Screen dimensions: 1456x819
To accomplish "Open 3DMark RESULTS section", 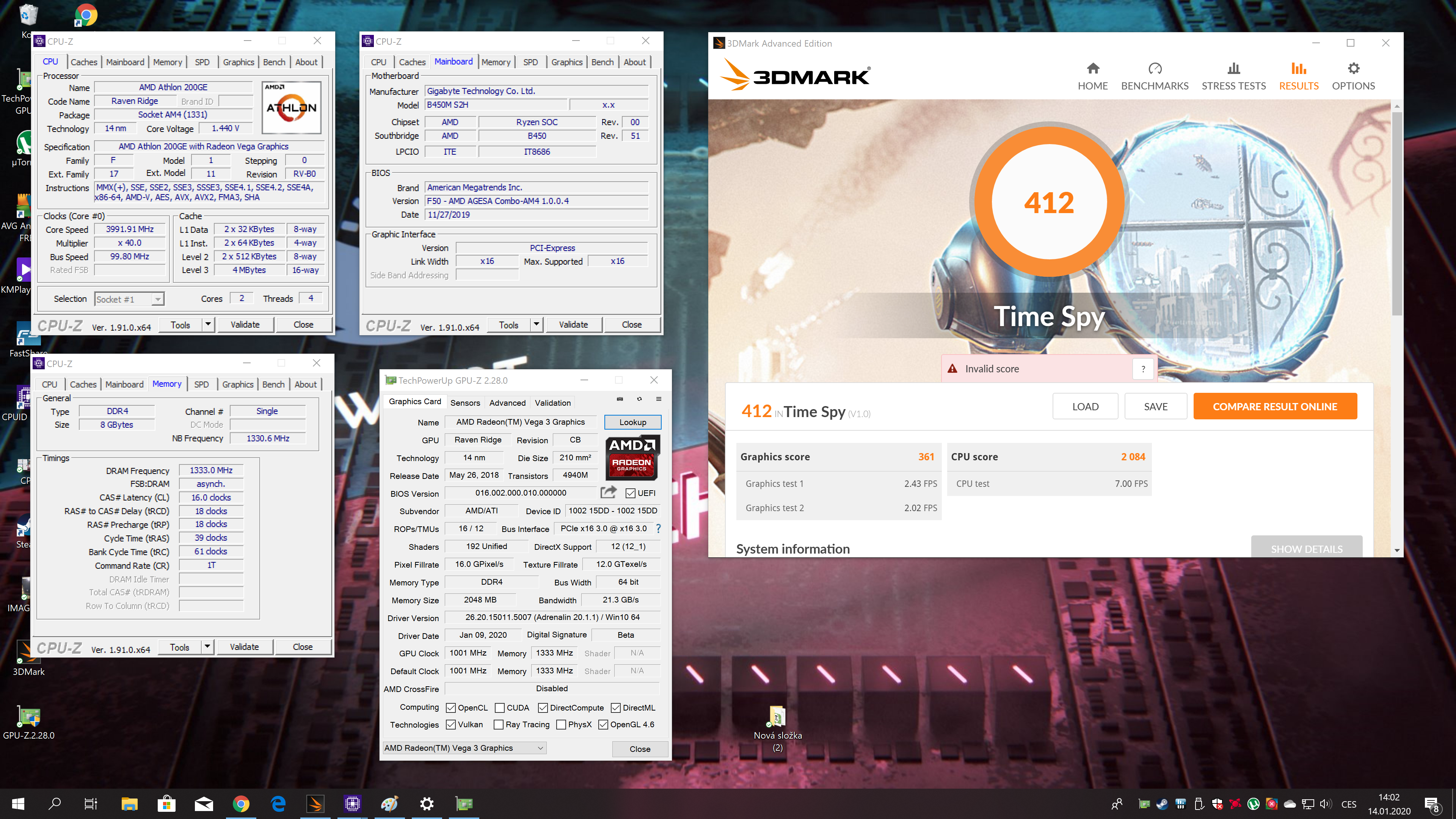I will tap(1299, 76).
